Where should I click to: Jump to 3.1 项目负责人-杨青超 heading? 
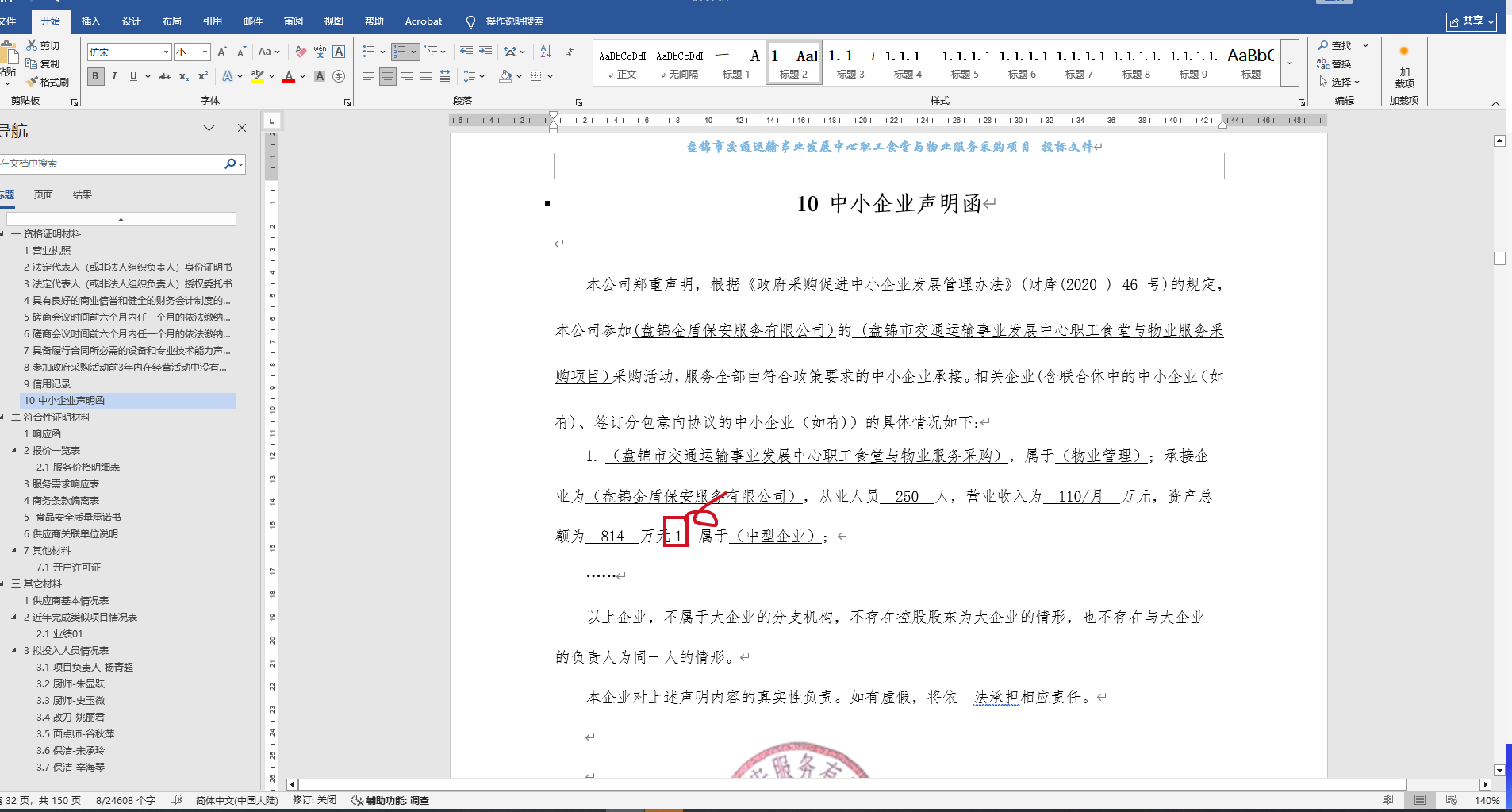pos(85,668)
